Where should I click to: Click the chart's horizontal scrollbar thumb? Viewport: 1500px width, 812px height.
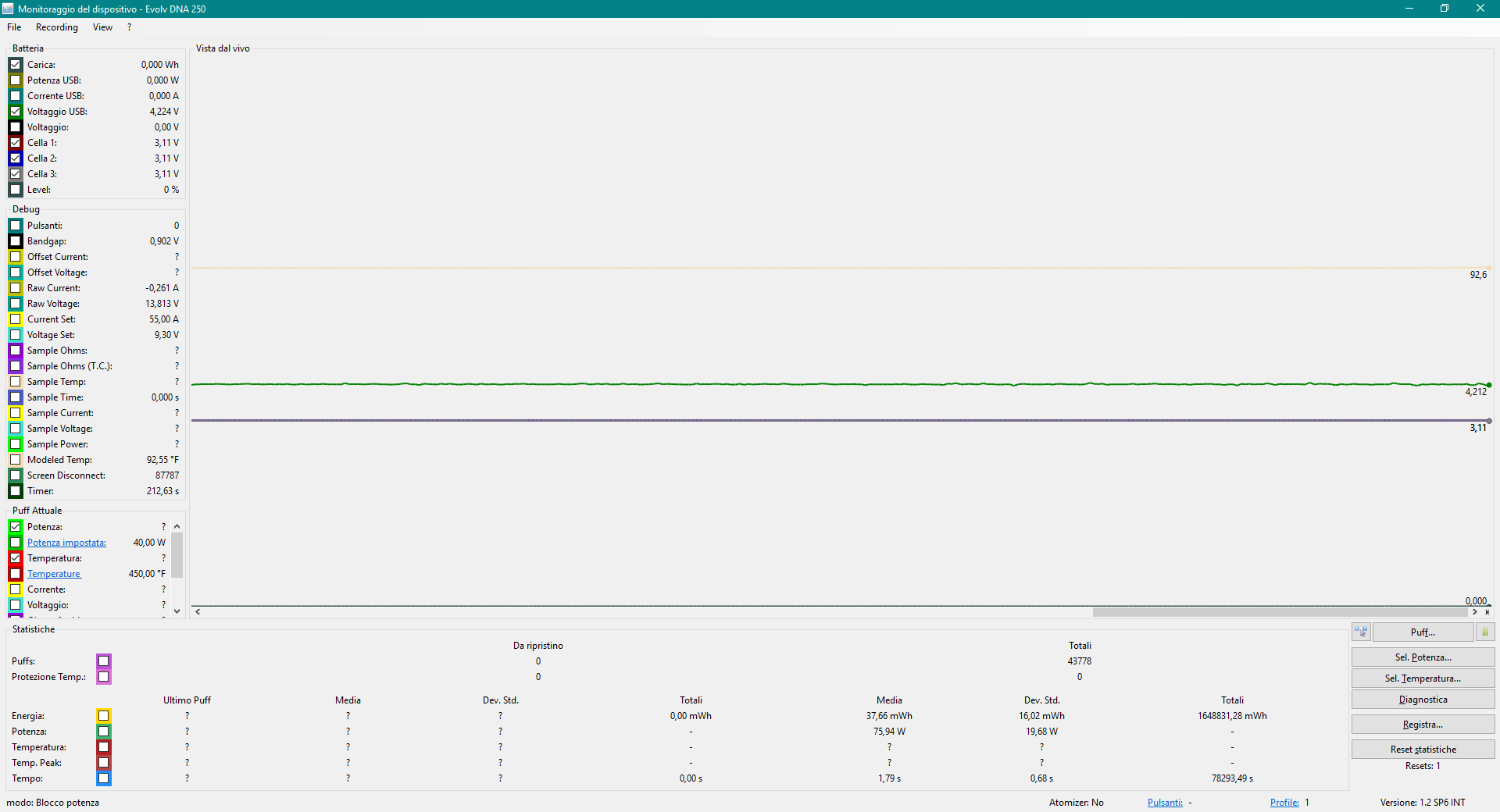point(1280,612)
